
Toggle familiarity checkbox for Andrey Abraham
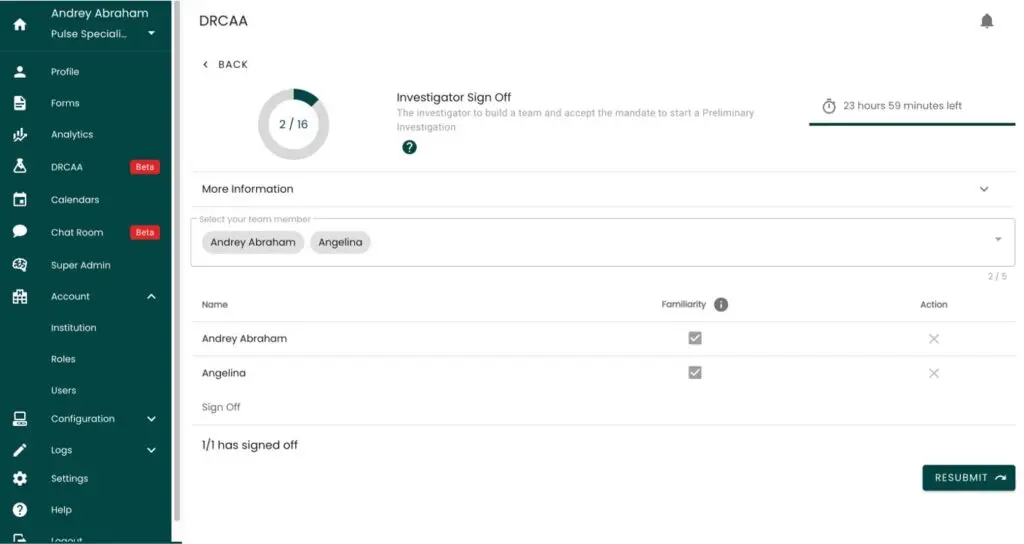click(x=695, y=338)
